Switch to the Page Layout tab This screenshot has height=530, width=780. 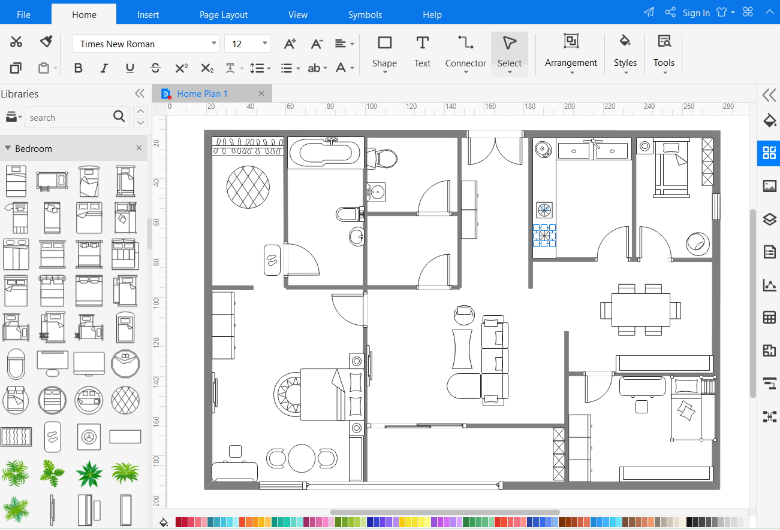coord(223,14)
